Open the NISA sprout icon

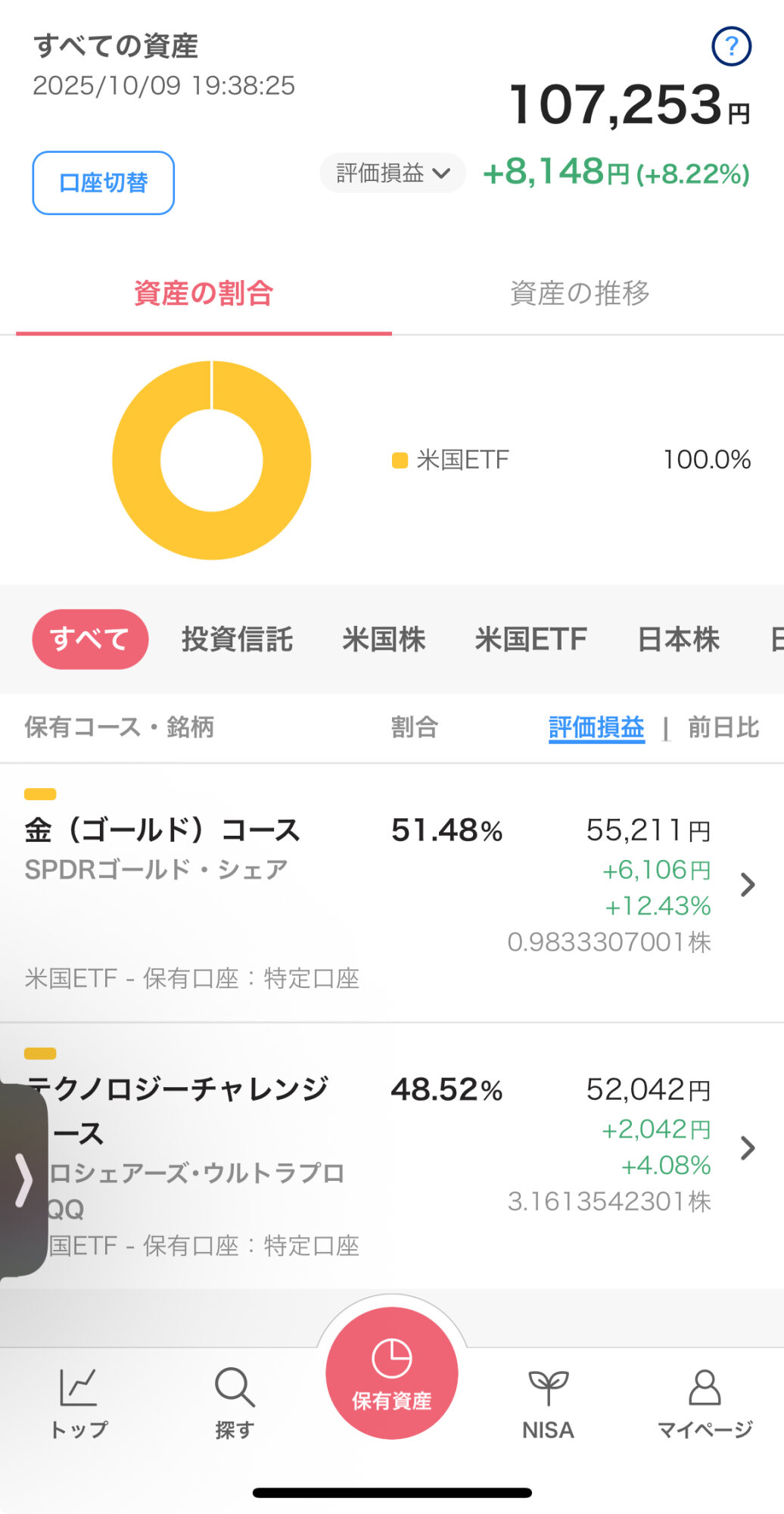[x=548, y=1387]
